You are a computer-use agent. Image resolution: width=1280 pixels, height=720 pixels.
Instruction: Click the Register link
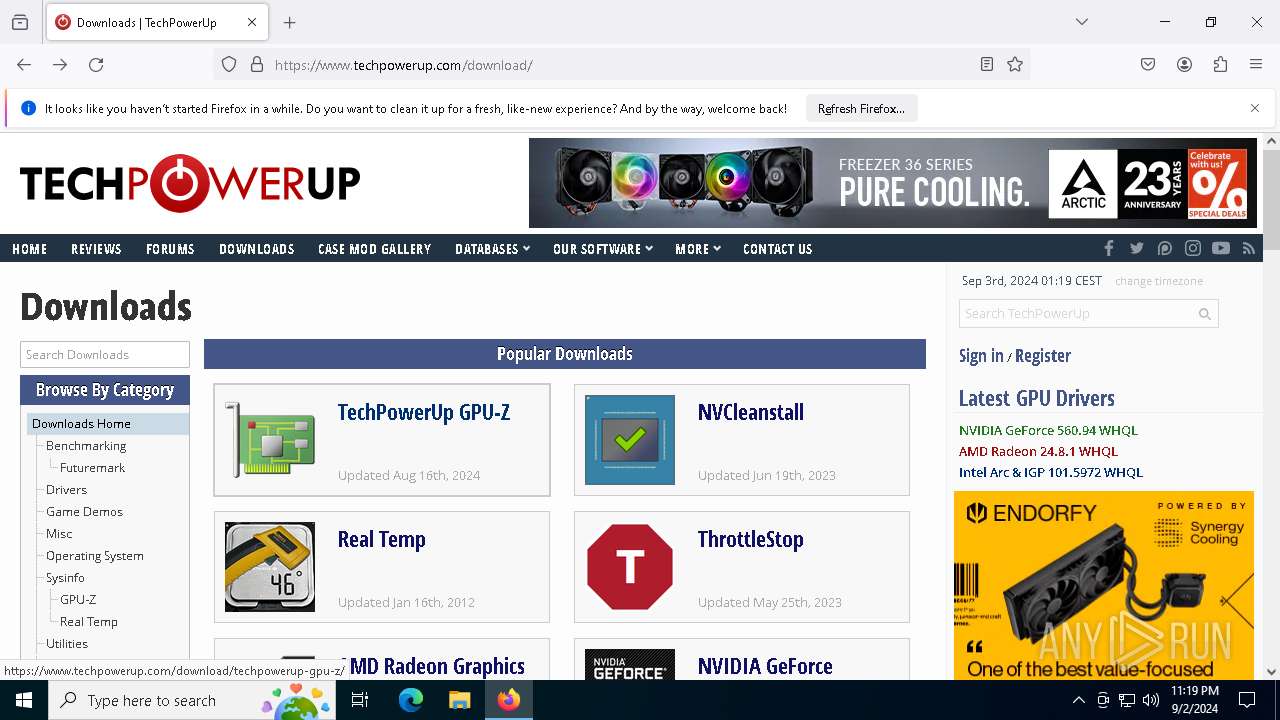(1043, 356)
